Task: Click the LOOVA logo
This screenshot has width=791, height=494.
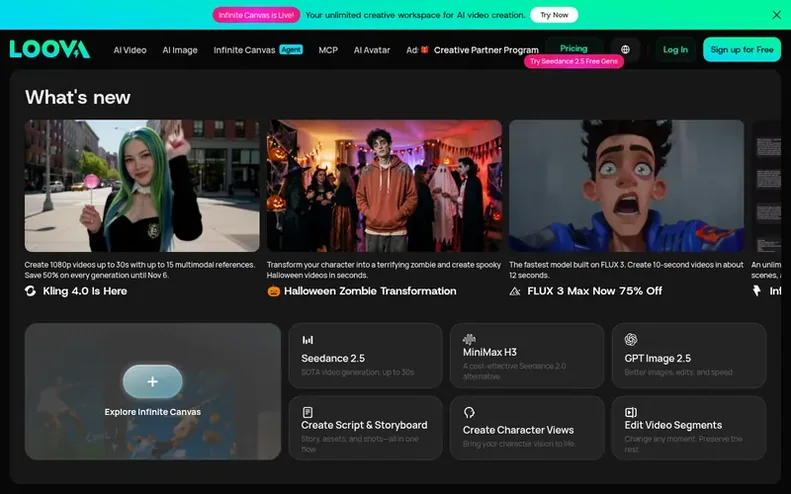Action: pos(49,49)
